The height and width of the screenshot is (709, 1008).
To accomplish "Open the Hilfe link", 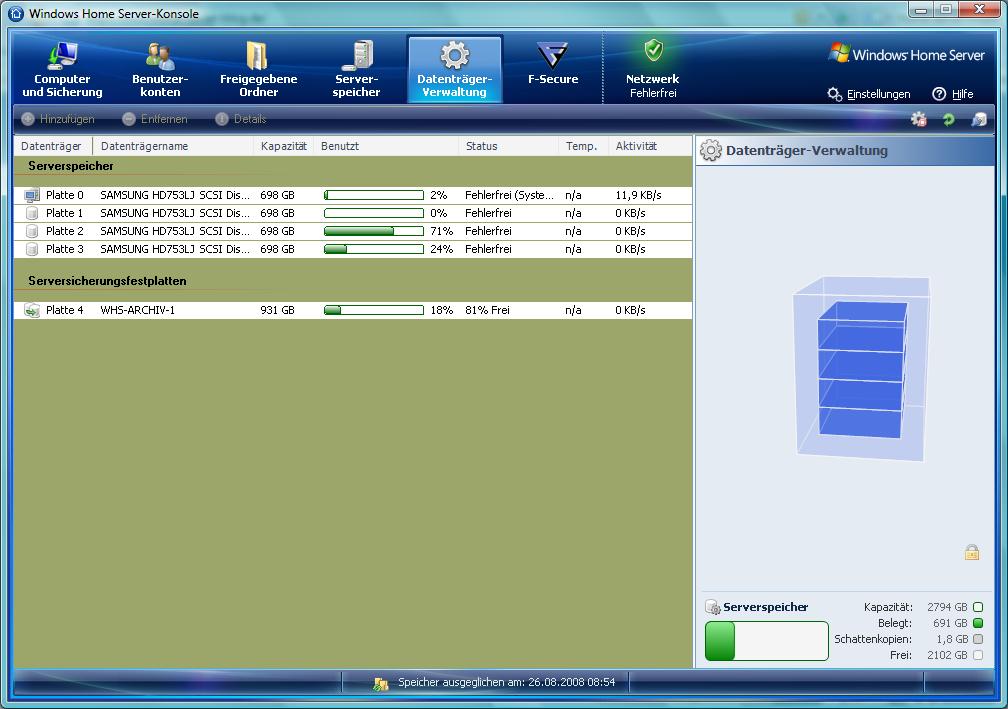I will coord(953,94).
